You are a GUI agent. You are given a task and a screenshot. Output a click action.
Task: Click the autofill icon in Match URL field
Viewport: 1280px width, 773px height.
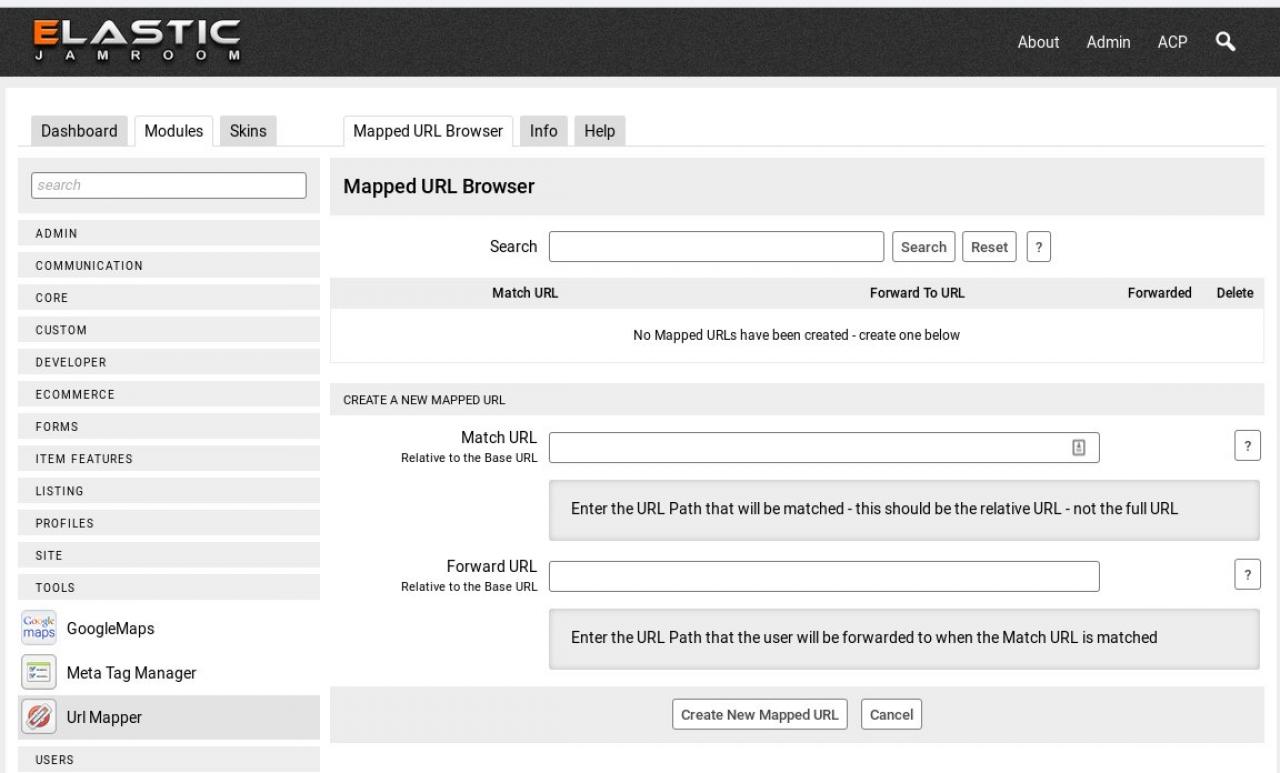click(1079, 448)
